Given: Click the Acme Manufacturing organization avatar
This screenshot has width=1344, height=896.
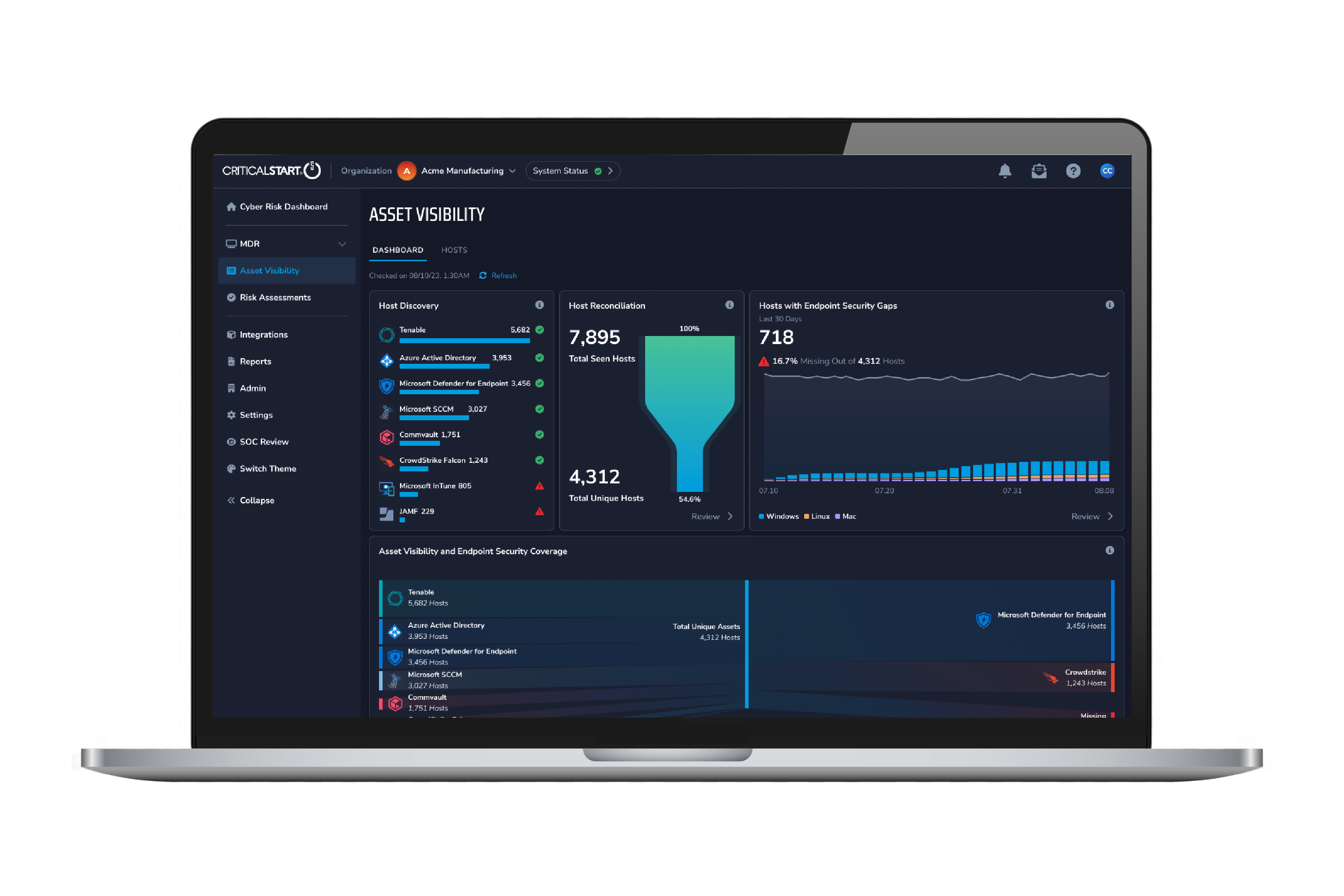Looking at the screenshot, I should pos(406,171).
